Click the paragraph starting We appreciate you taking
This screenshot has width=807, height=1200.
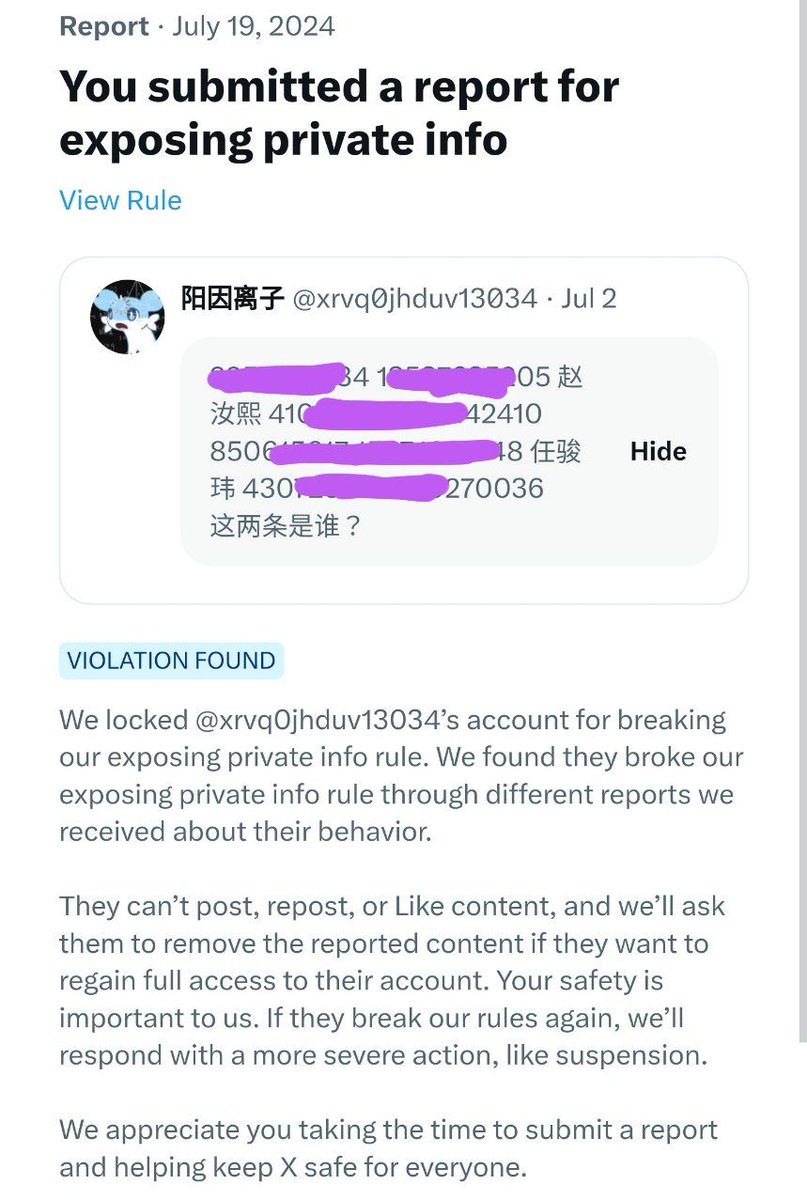tap(389, 1148)
